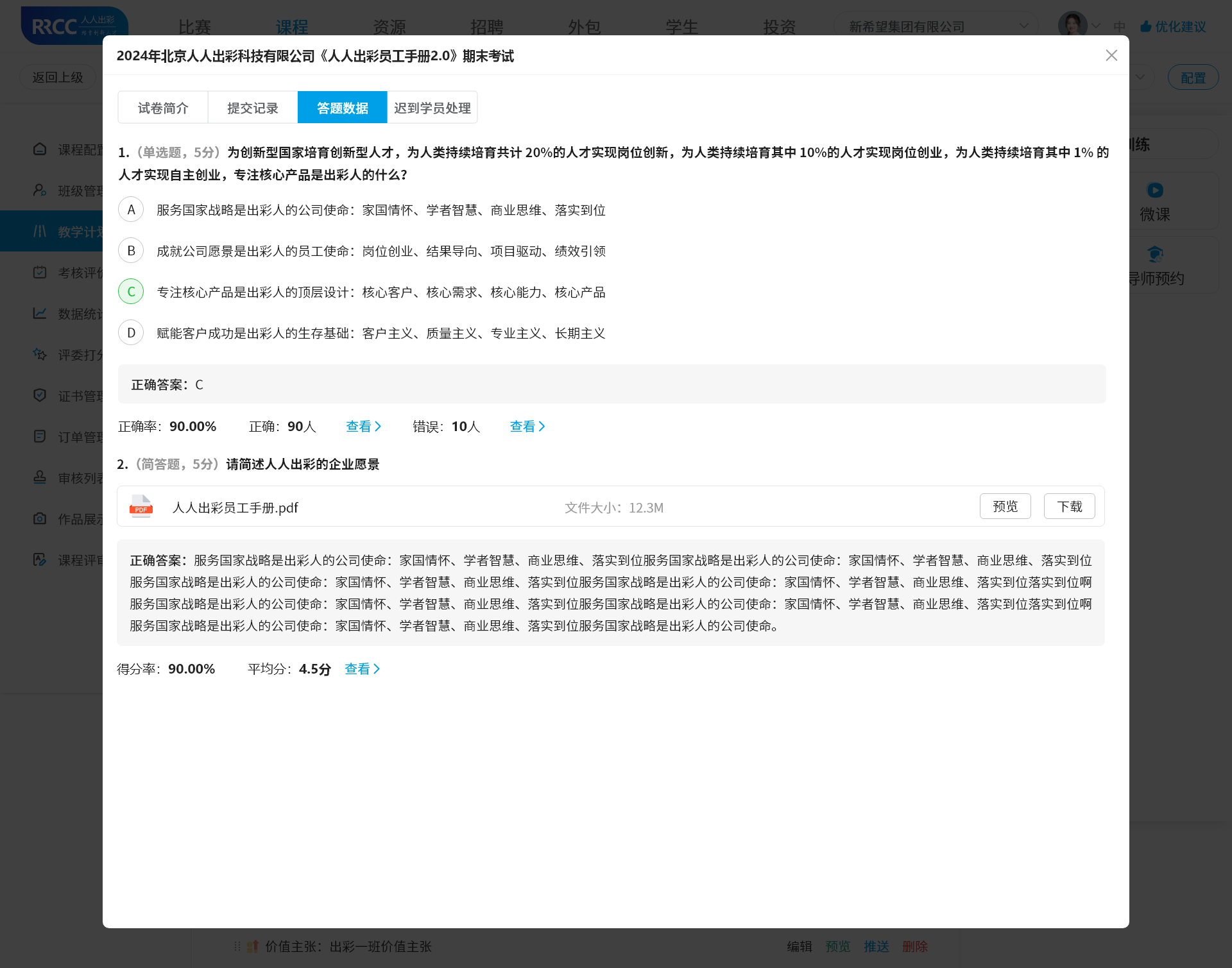Open 数据统计 chart icon in sidebar
The height and width of the screenshot is (968, 1232).
point(40,313)
